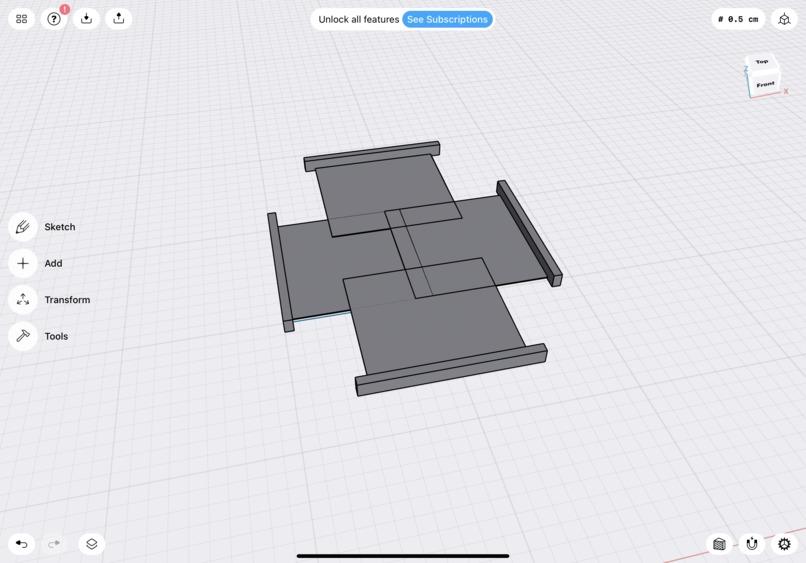This screenshot has width=806, height=563.
Task: Redo the last undone action
Action: 54,543
